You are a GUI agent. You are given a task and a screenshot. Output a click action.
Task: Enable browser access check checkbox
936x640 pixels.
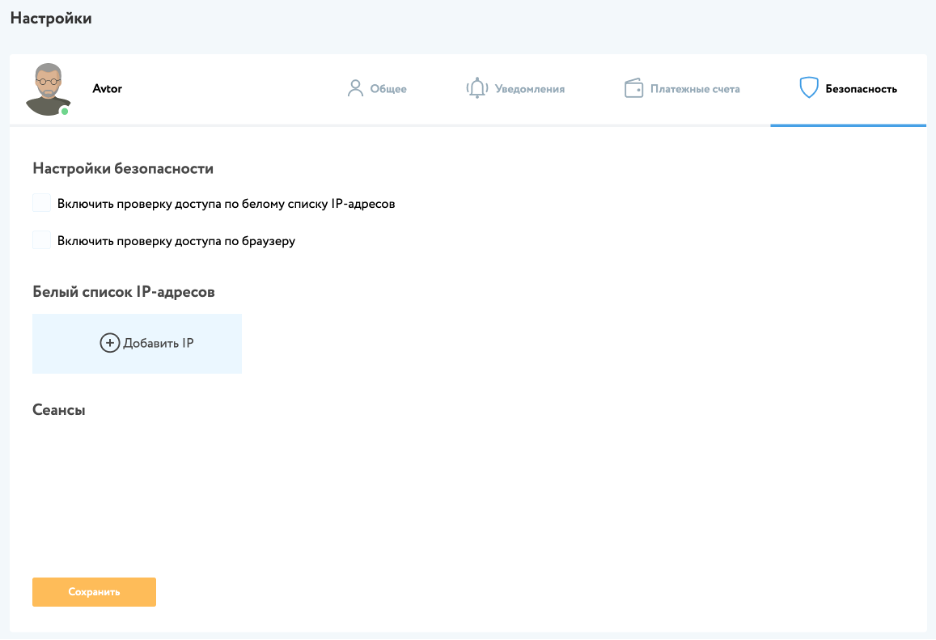tap(41, 240)
